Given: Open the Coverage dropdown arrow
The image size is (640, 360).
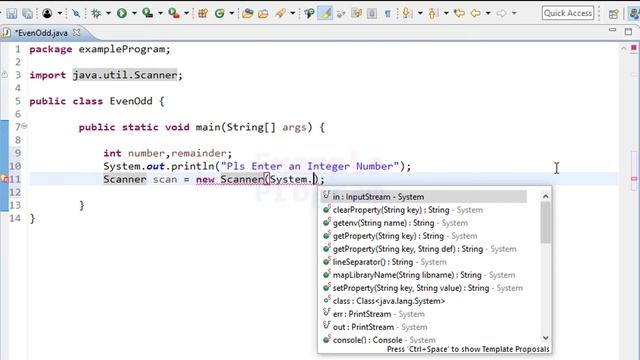Looking at the screenshot, I should pos(160,13).
